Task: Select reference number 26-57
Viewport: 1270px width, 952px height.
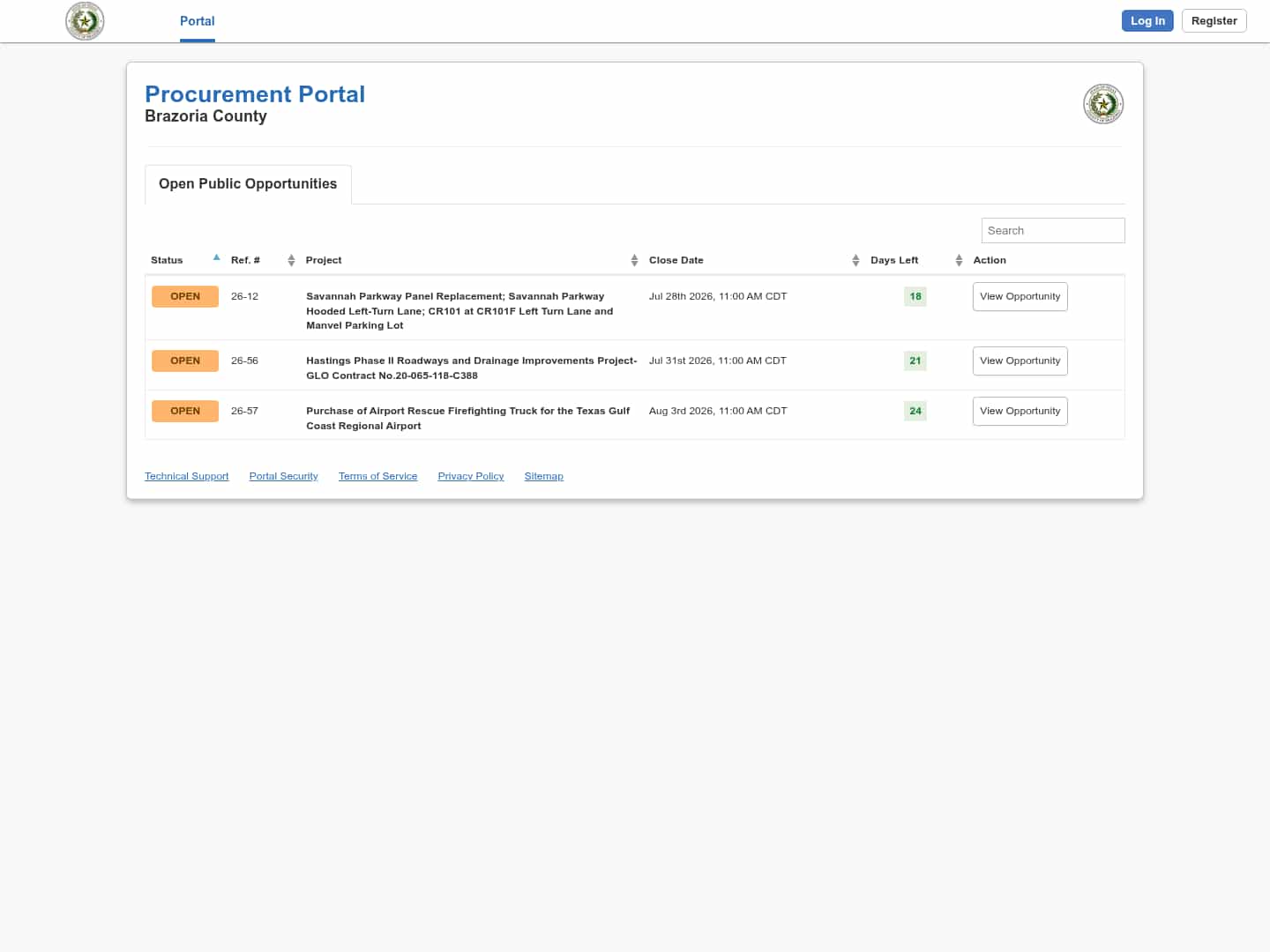Action: (244, 411)
